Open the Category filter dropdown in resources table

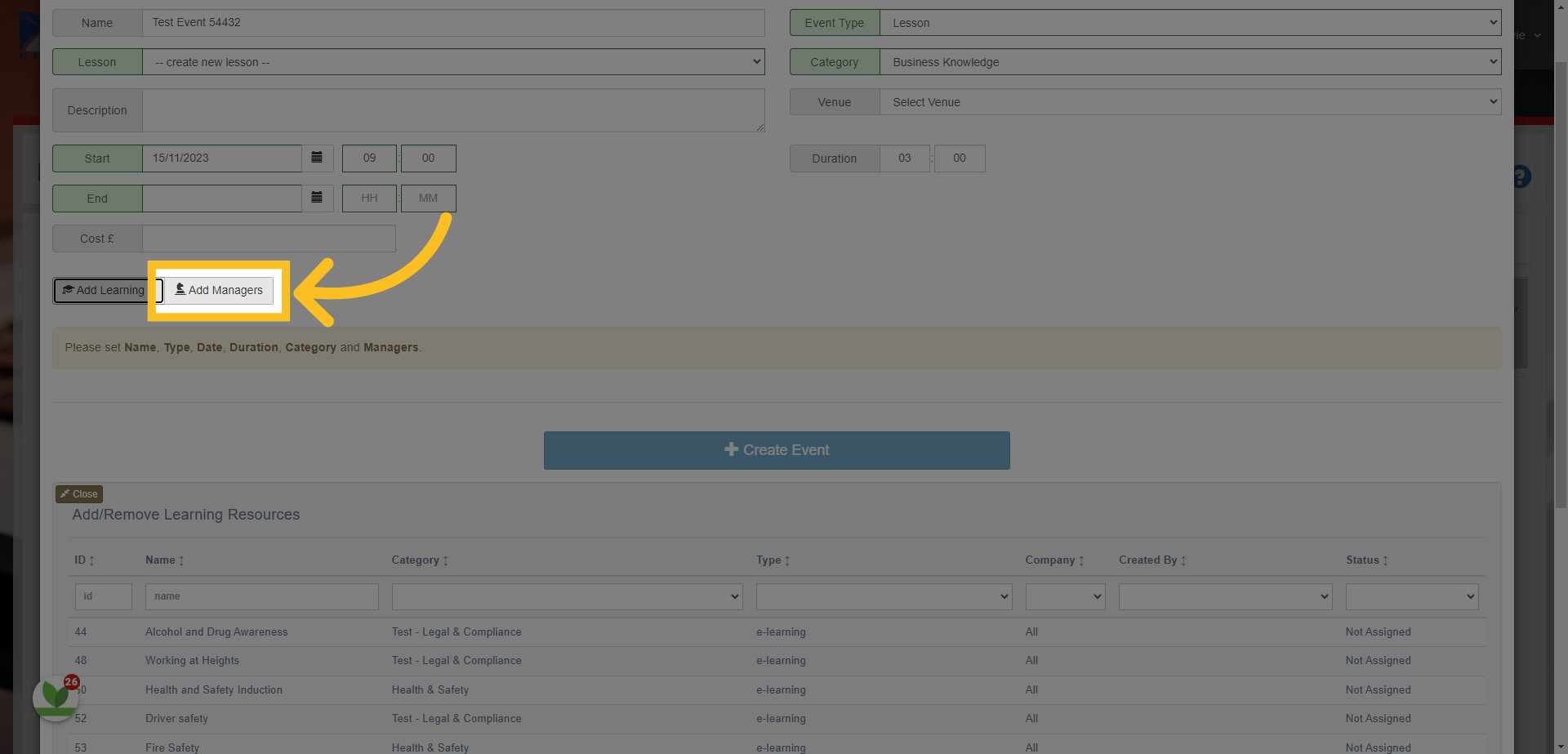[567, 596]
